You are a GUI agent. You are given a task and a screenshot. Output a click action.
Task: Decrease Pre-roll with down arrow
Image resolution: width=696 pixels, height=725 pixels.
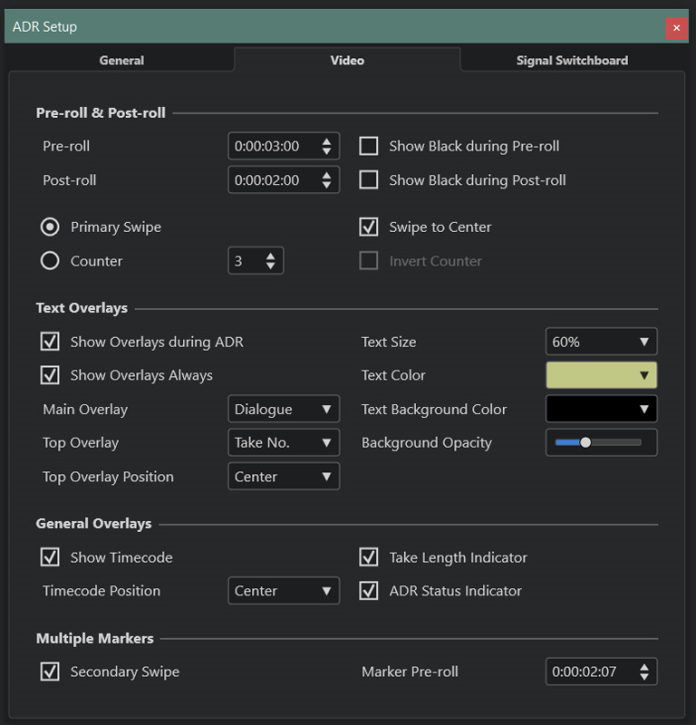click(x=326, y=151)
